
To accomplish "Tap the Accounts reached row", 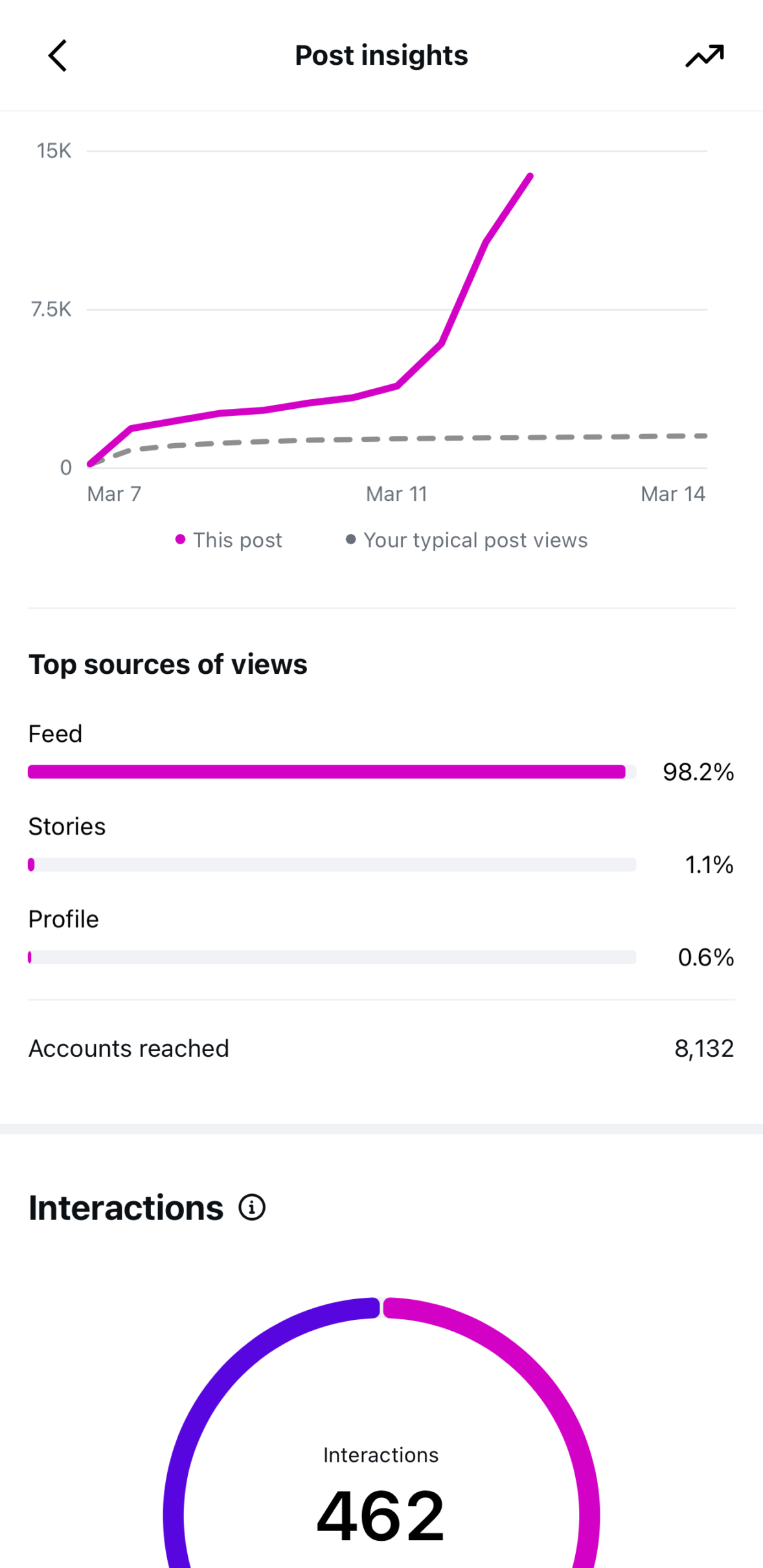I will pyautogui.click(x=129, y=1048).
